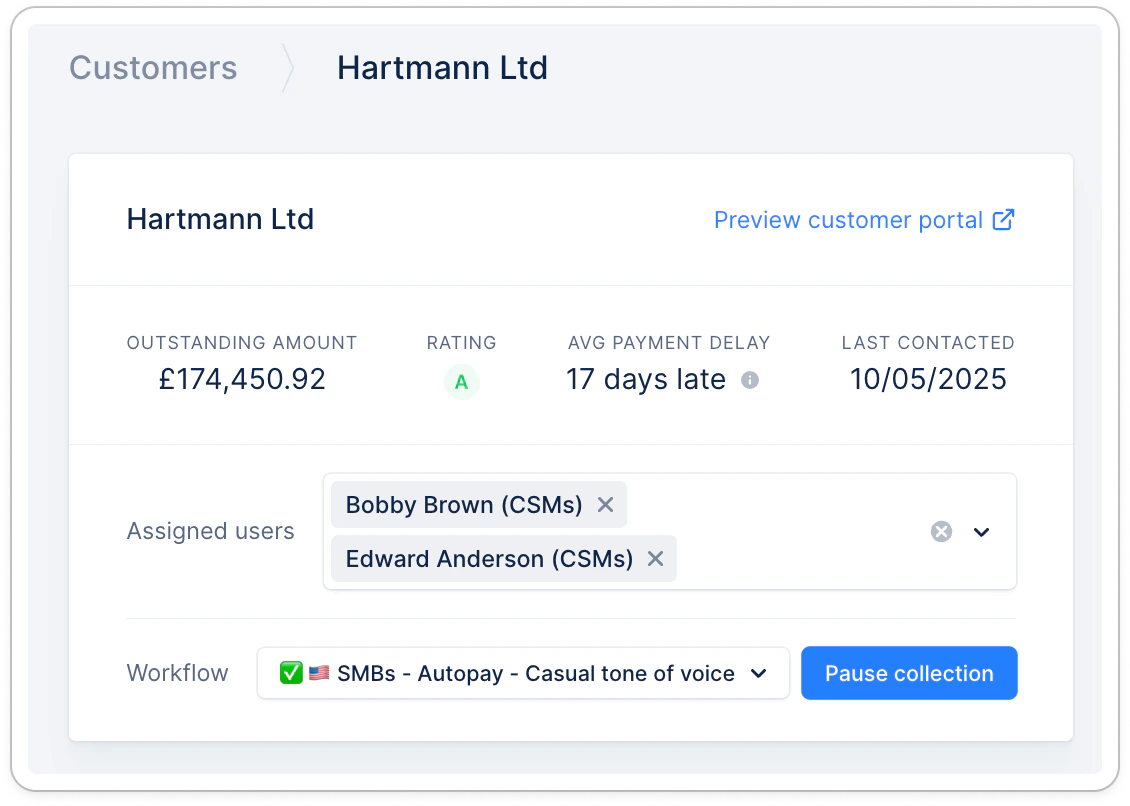Click the last contacted date 10/05/2025
Viewport: 1130px width, 806px height.
(928, 379)
